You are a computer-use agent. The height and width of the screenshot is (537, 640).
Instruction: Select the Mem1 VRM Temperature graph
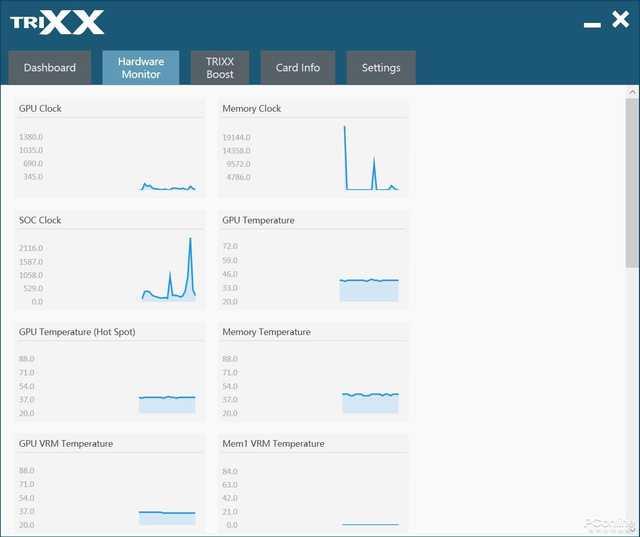(x=313, y=484)
